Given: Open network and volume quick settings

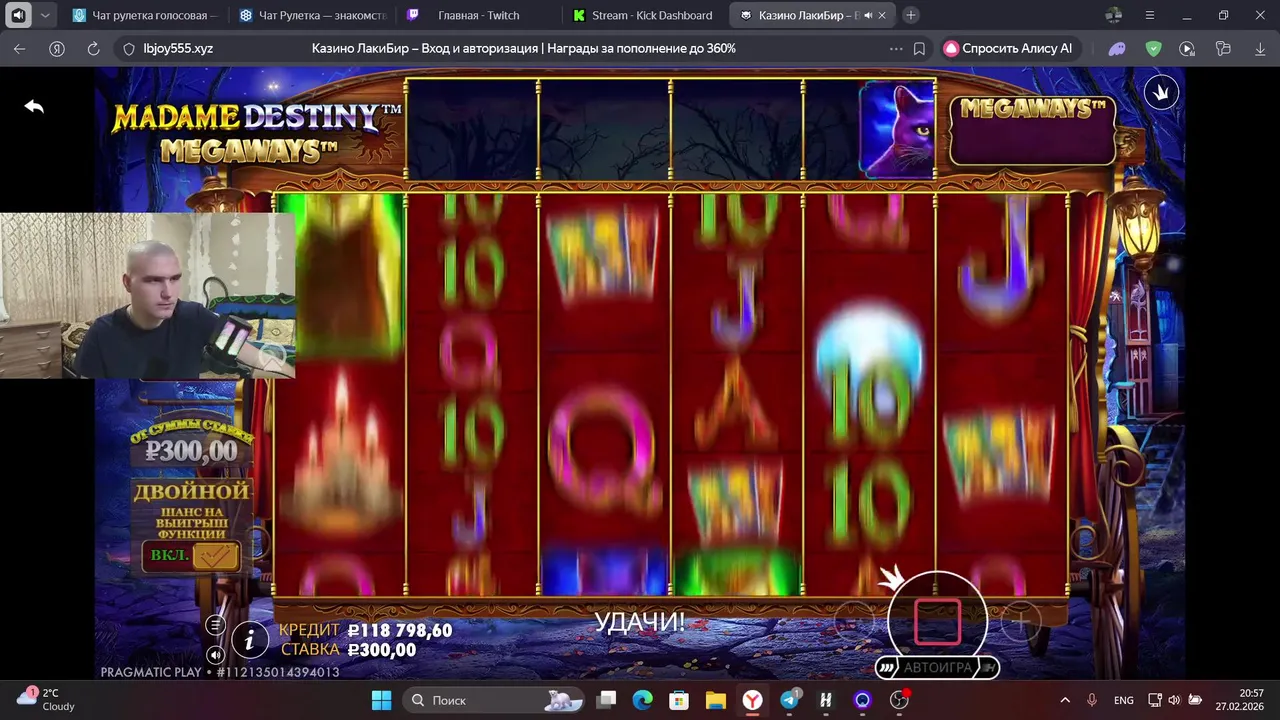Looking at the screenshot, I should 1174,700.
